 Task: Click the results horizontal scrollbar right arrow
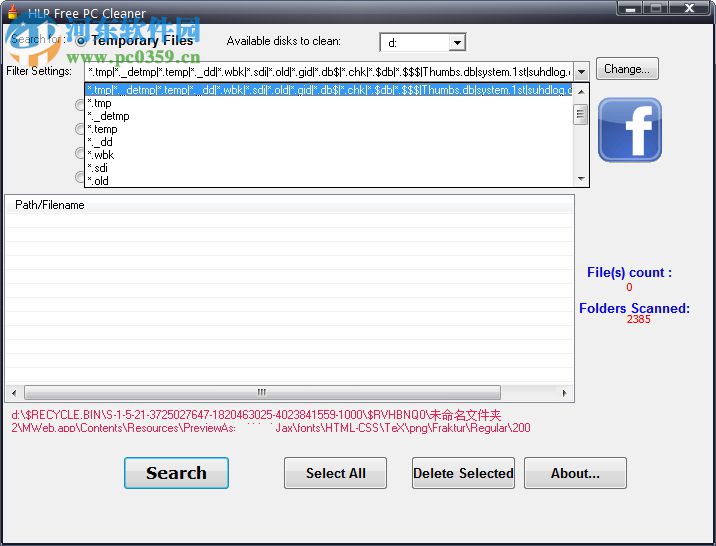point(564,393)
